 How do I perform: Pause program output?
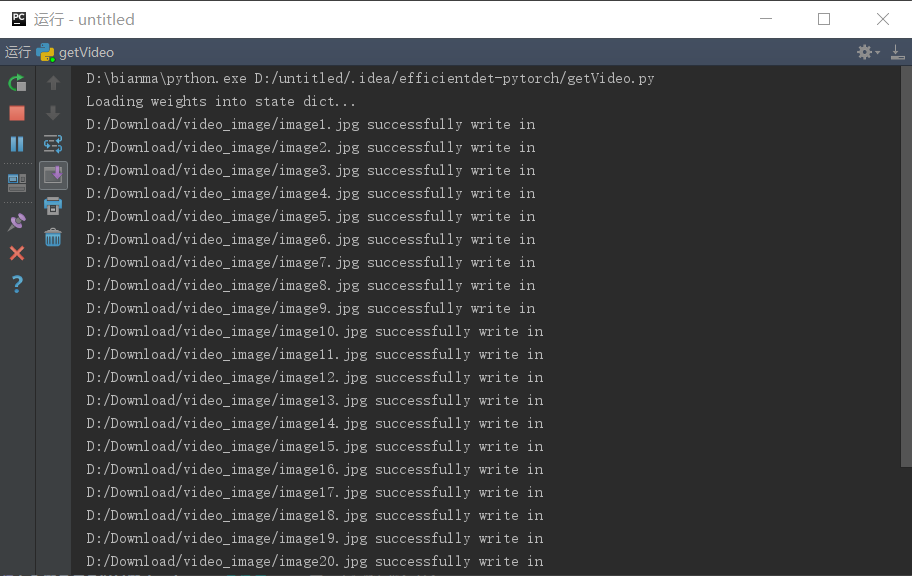pyautogui.click(x=17, y=144)
